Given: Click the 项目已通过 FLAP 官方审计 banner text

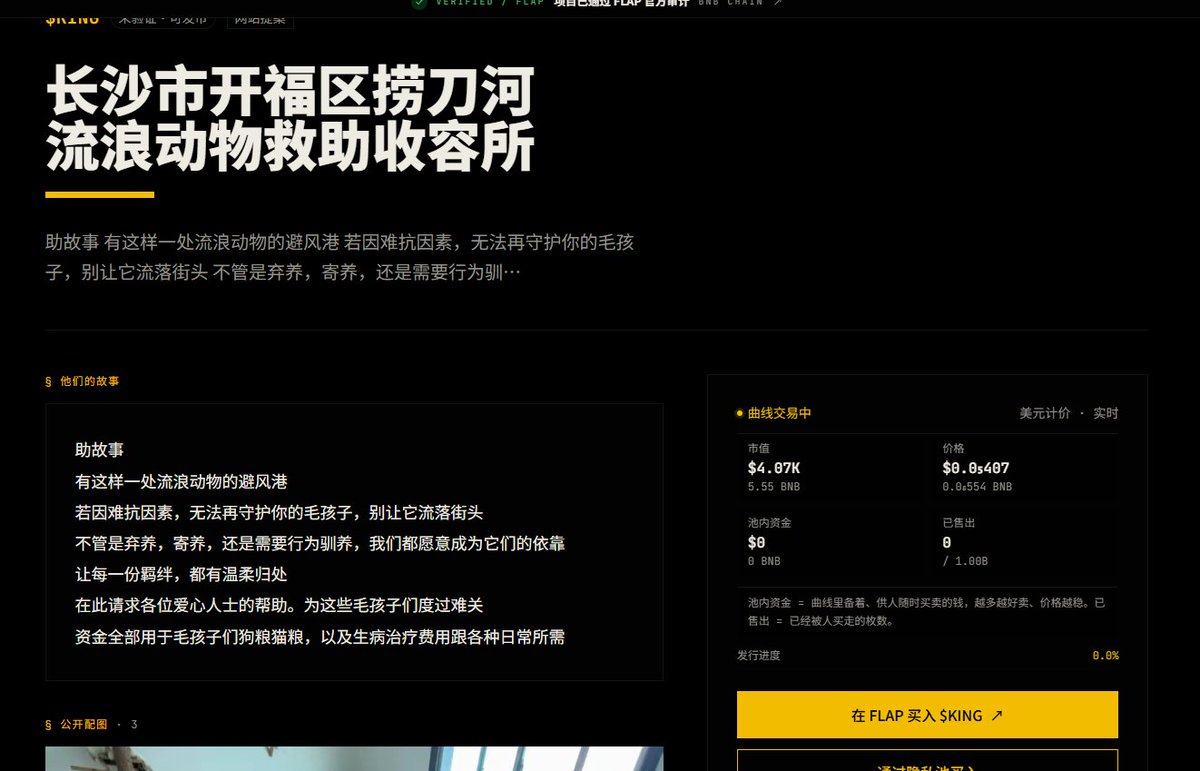Looking at the screenshot, I should point(620,3).
